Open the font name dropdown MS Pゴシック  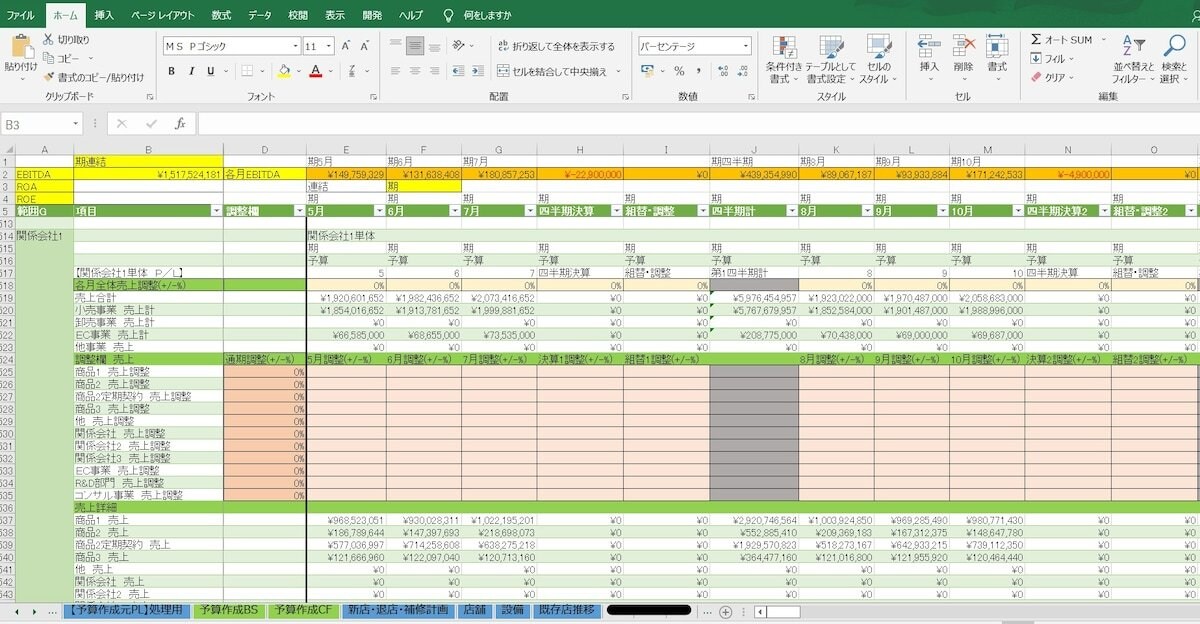tap(295, 46)
